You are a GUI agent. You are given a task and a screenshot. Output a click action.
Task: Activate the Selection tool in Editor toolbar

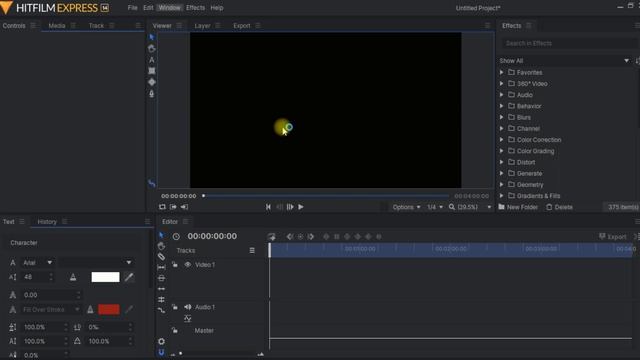(161, 236)
